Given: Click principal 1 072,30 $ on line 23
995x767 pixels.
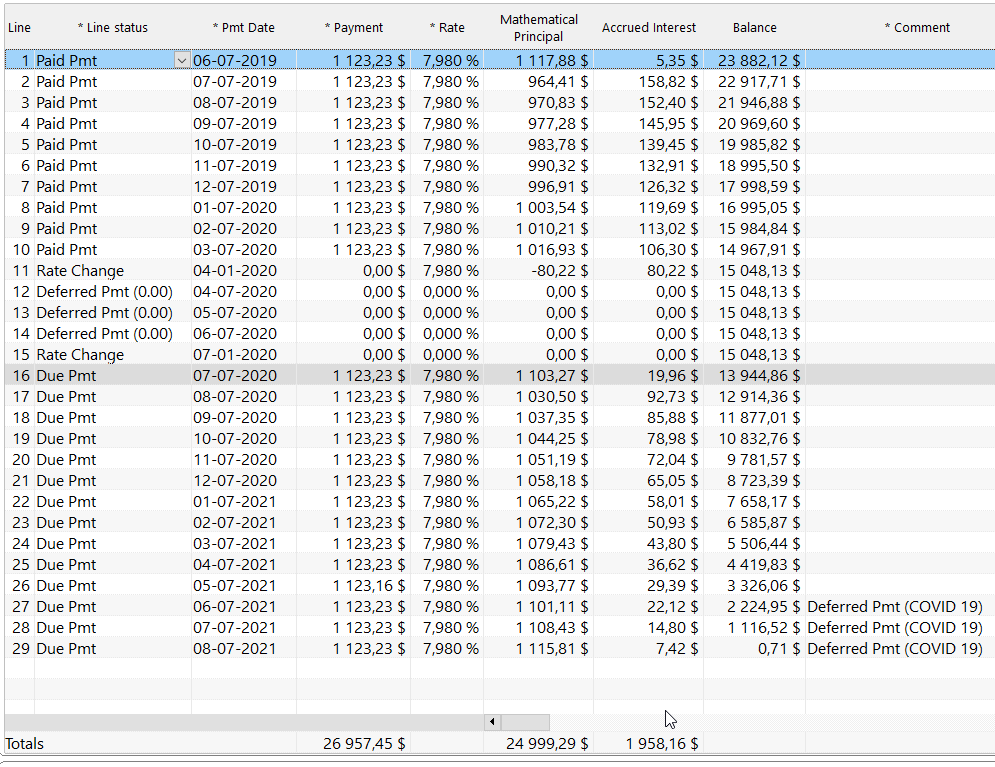Looking at the screenshot, I should [552, 522].
